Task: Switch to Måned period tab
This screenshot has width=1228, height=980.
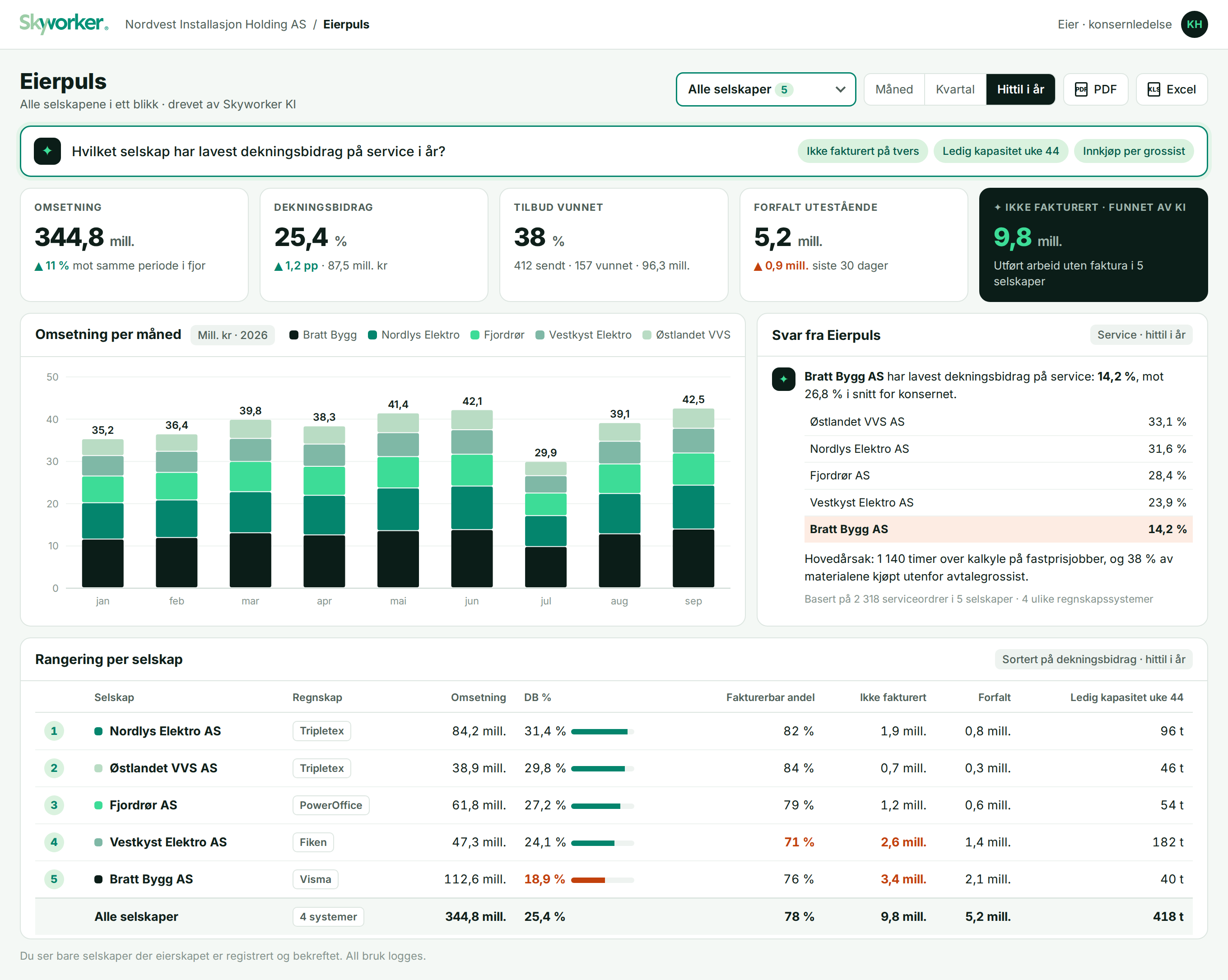Action: pyautogui.click(x=894, y=89)
